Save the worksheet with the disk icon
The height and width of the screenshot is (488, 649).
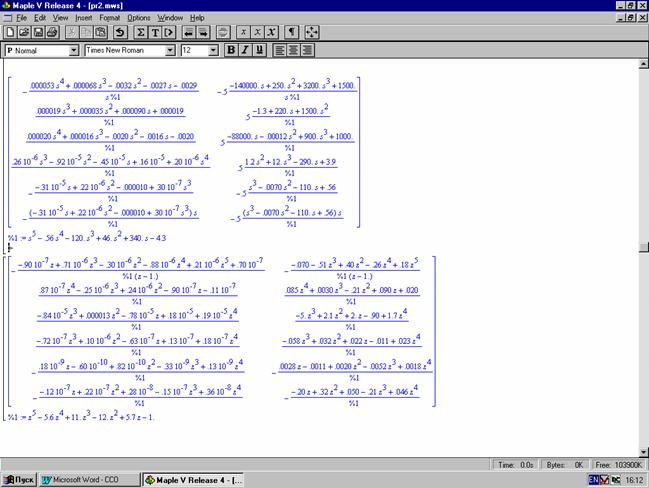click(38, 33)
